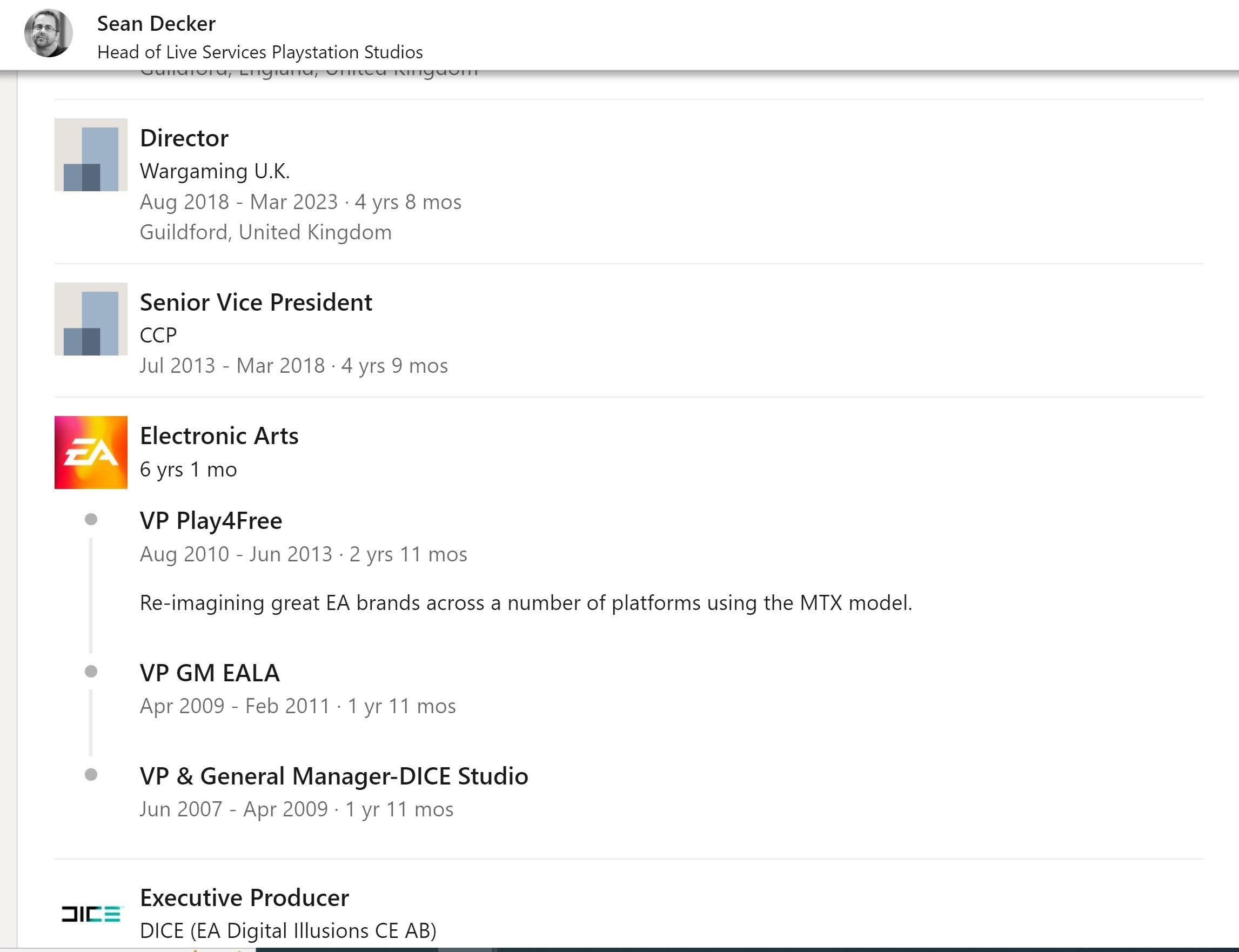This screenshot has width=1239, height=952.
Task: Click the Sean Decker name header
Action: (157, 24)
